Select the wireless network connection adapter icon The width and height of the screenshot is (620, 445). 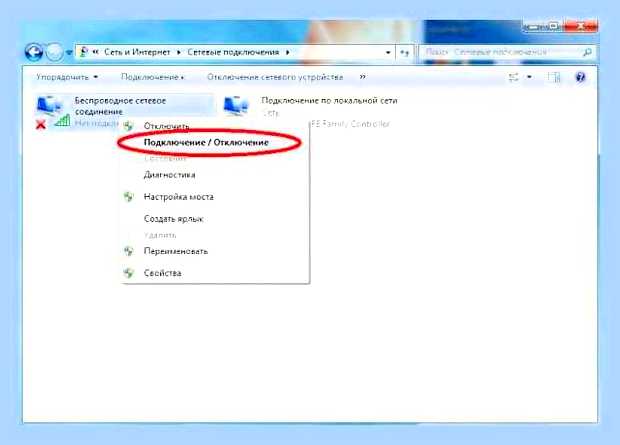click(49, 106)
